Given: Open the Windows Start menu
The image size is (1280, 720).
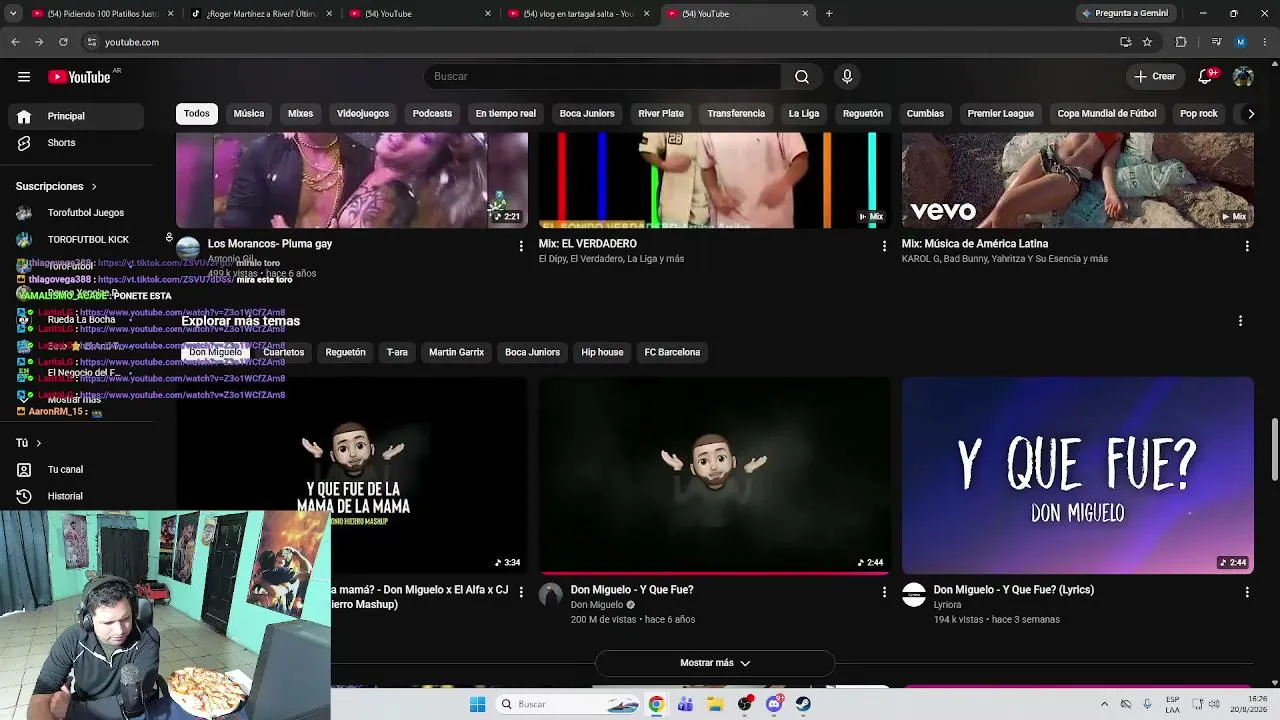Looking at the screenshot, I should pyautogui.click(x=478, y=704).
